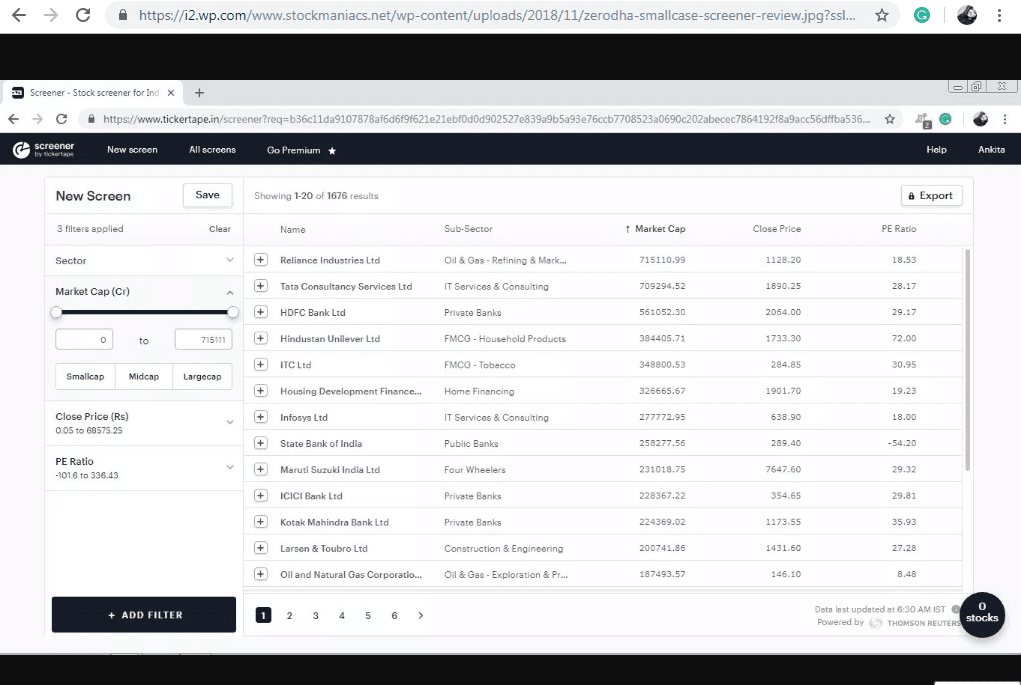Image resolution: width=1021 pixels, height=685 pixels.
Task: Open the outer browser three-dot menu
Action: click(999, 15)
